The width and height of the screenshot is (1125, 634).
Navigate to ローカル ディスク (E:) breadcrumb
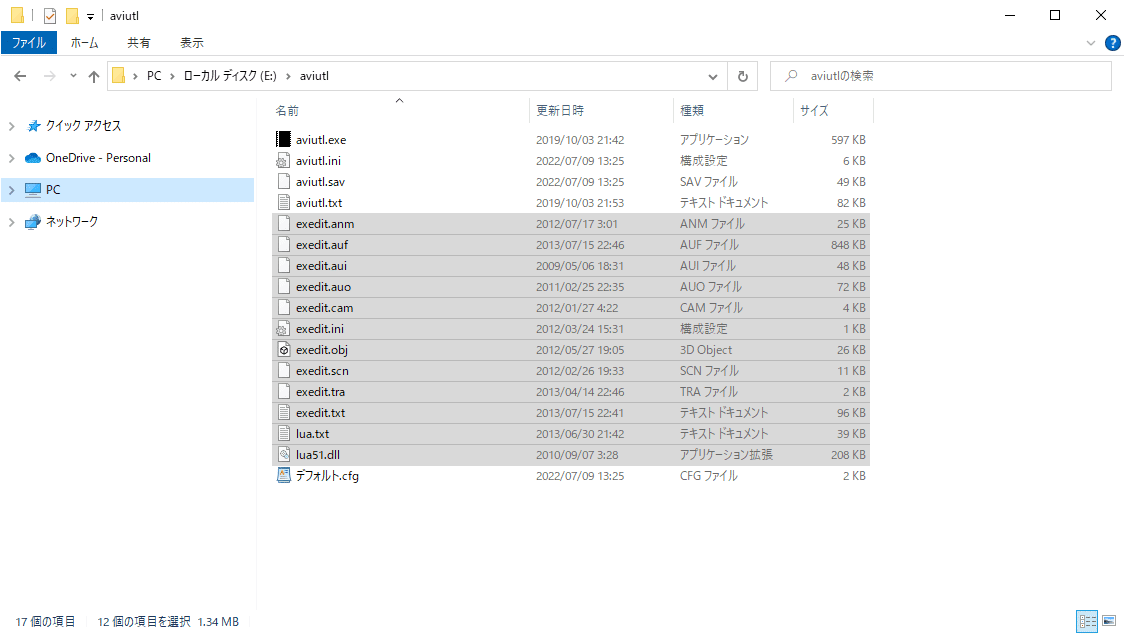tap(230, 76)
